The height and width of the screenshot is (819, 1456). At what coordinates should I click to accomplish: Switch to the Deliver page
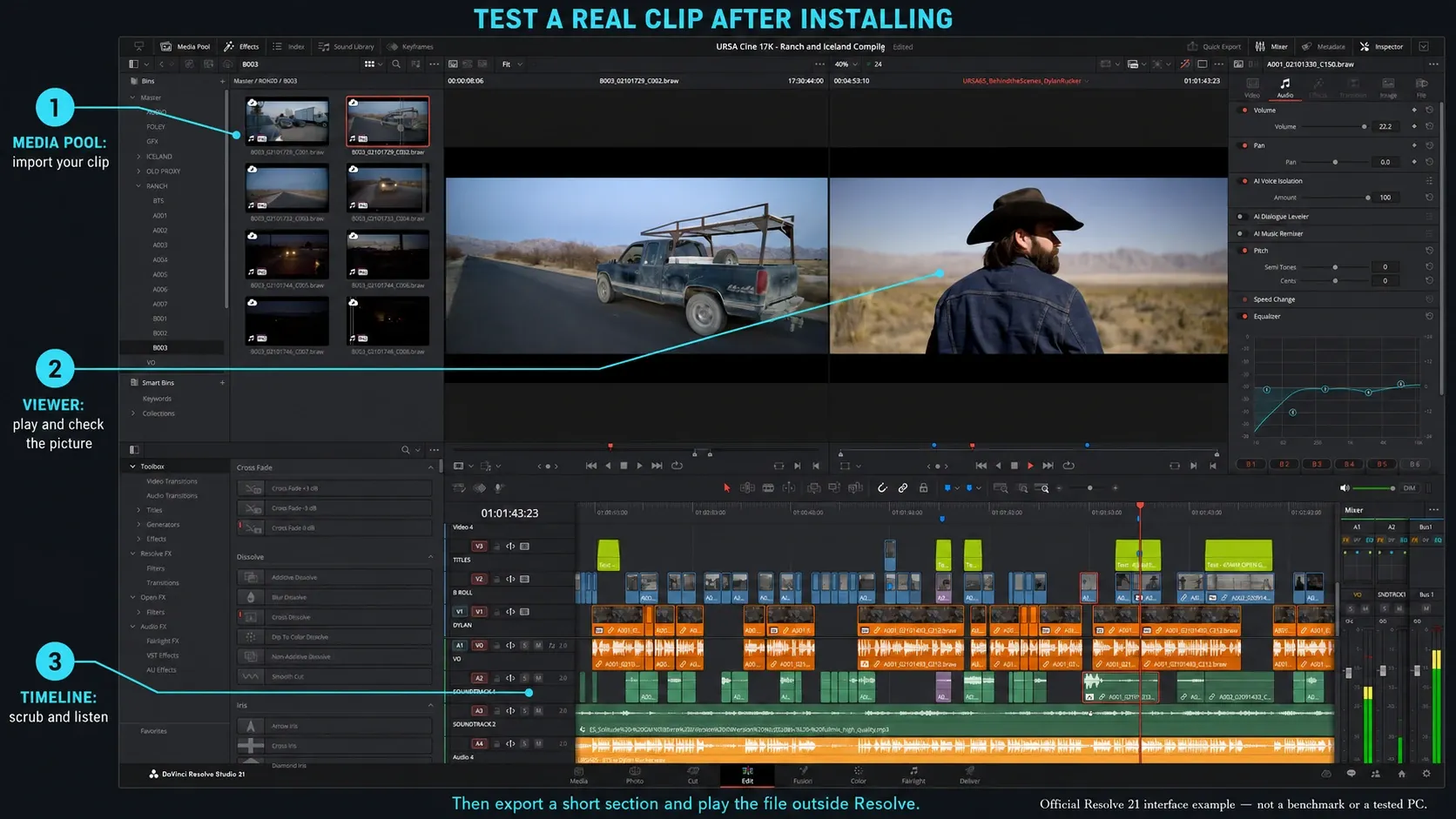(969, 775)
